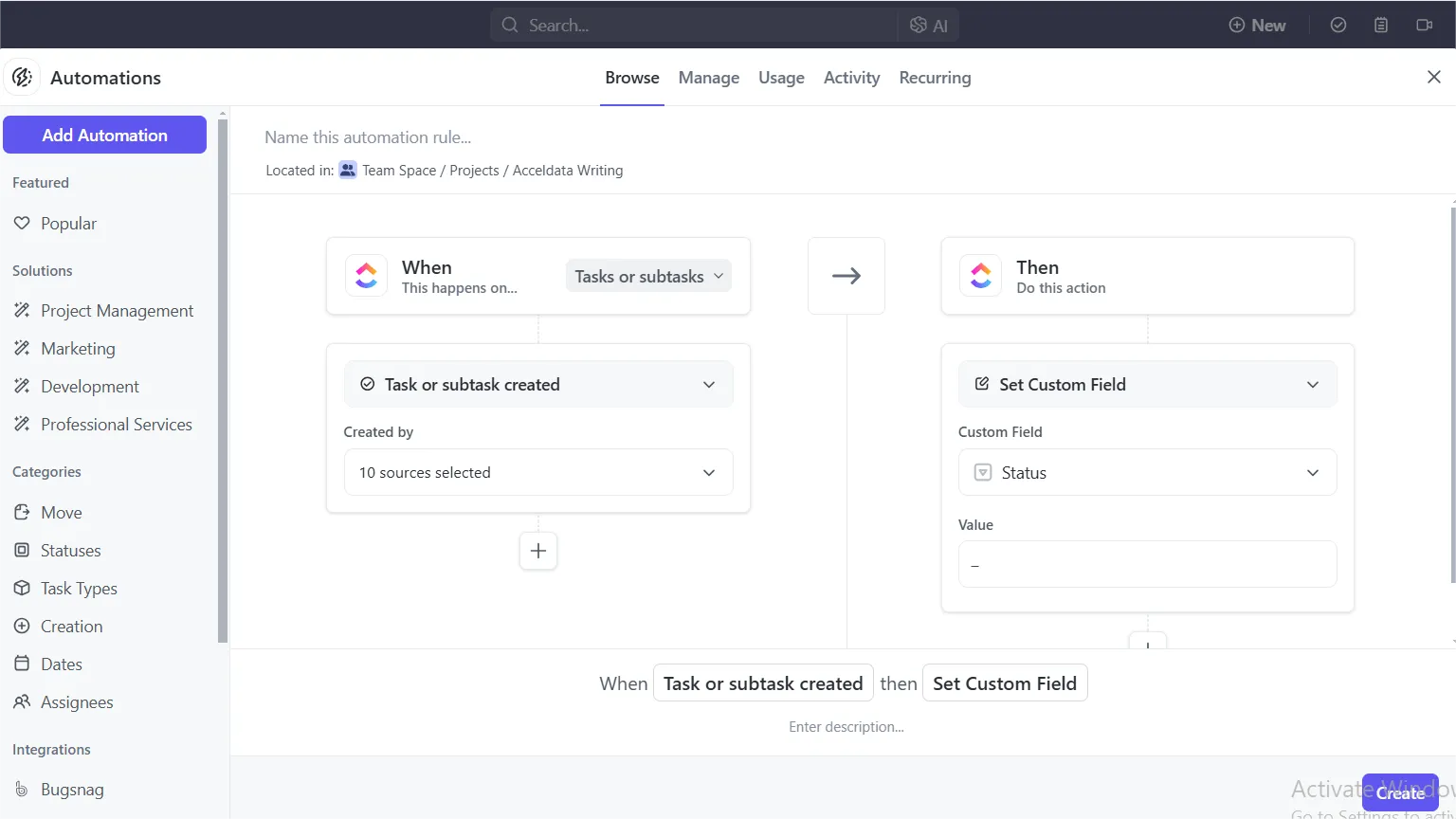Click the video clip icon in top bar
The height and width of the screenshot is (819, 1456).
pos(1424,26)
